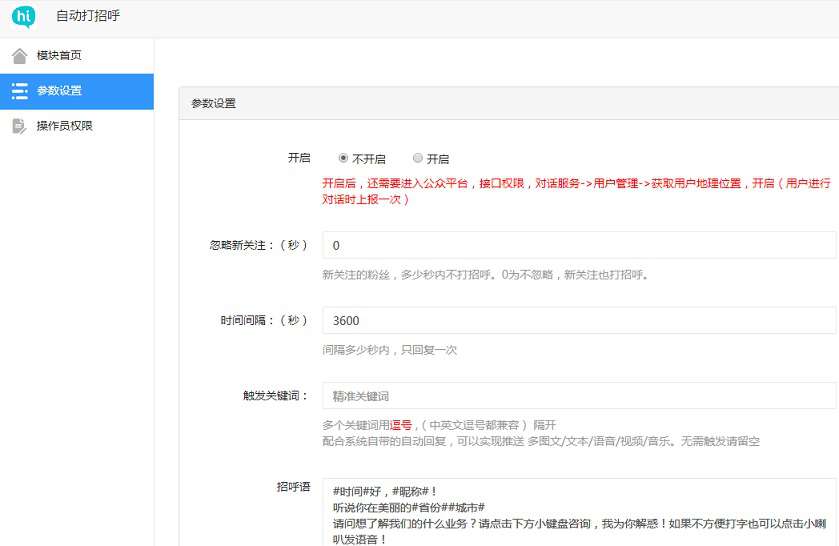The height and width of the screenshot is (546, 839).
Task: Click the red 开启后 notice text
Action: point(576,191)
